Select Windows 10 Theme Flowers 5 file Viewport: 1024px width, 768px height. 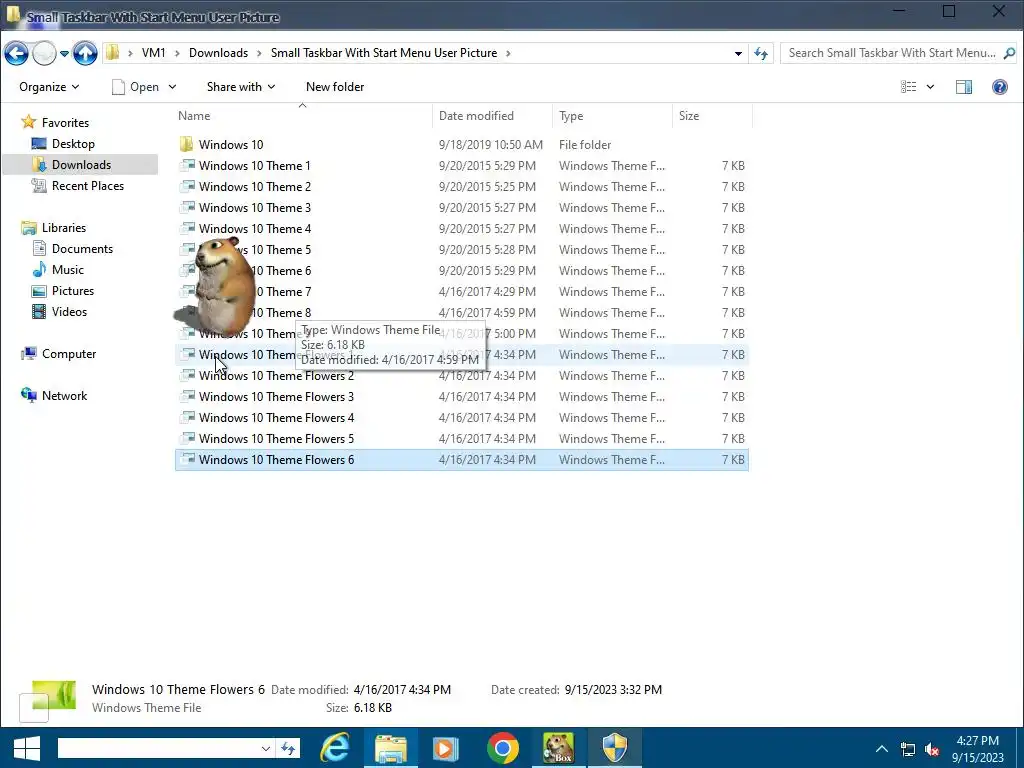click(x=276, y=438)
